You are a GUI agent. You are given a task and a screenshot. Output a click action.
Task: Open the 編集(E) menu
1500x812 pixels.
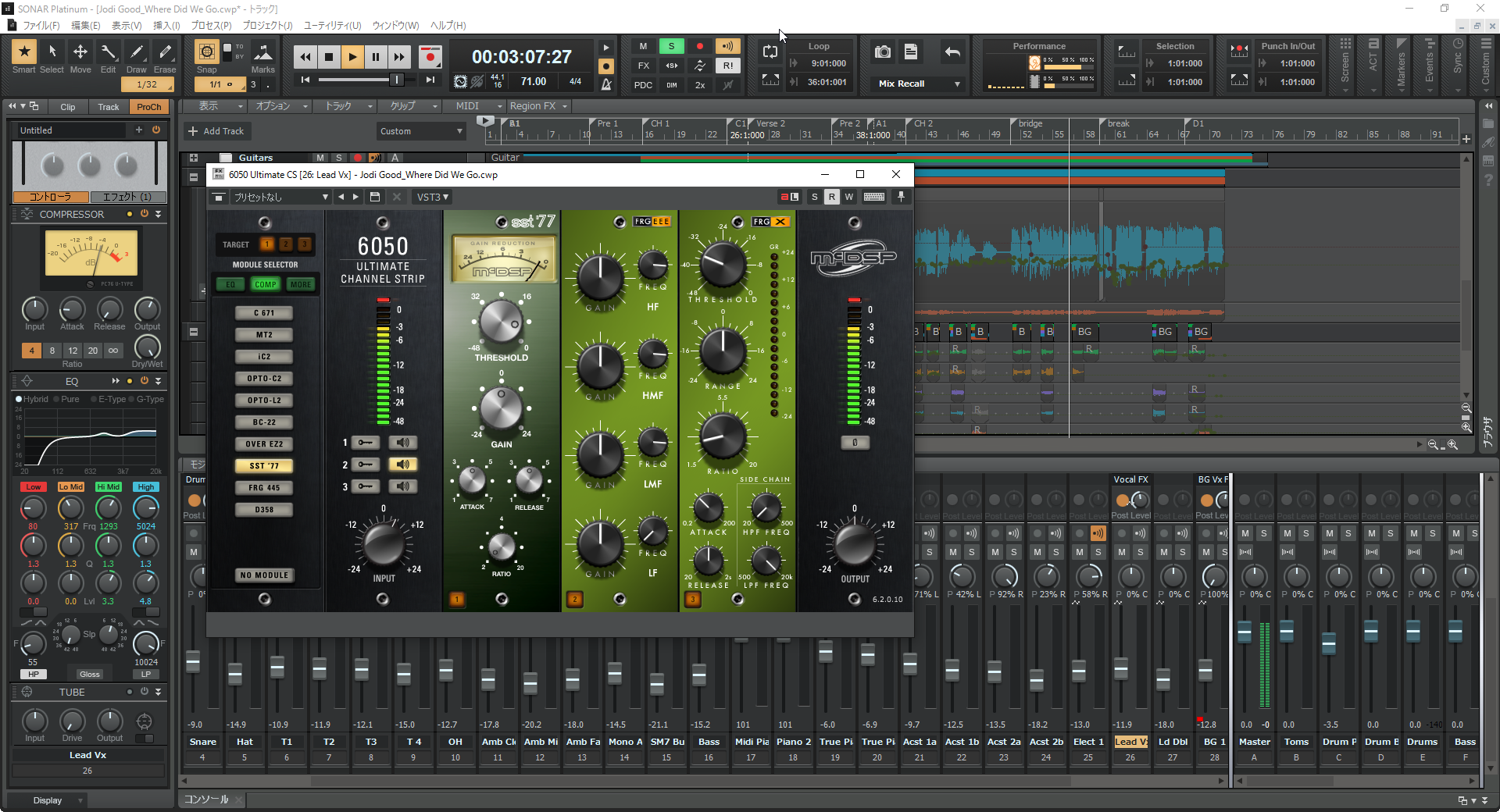(x=86, y=25)
